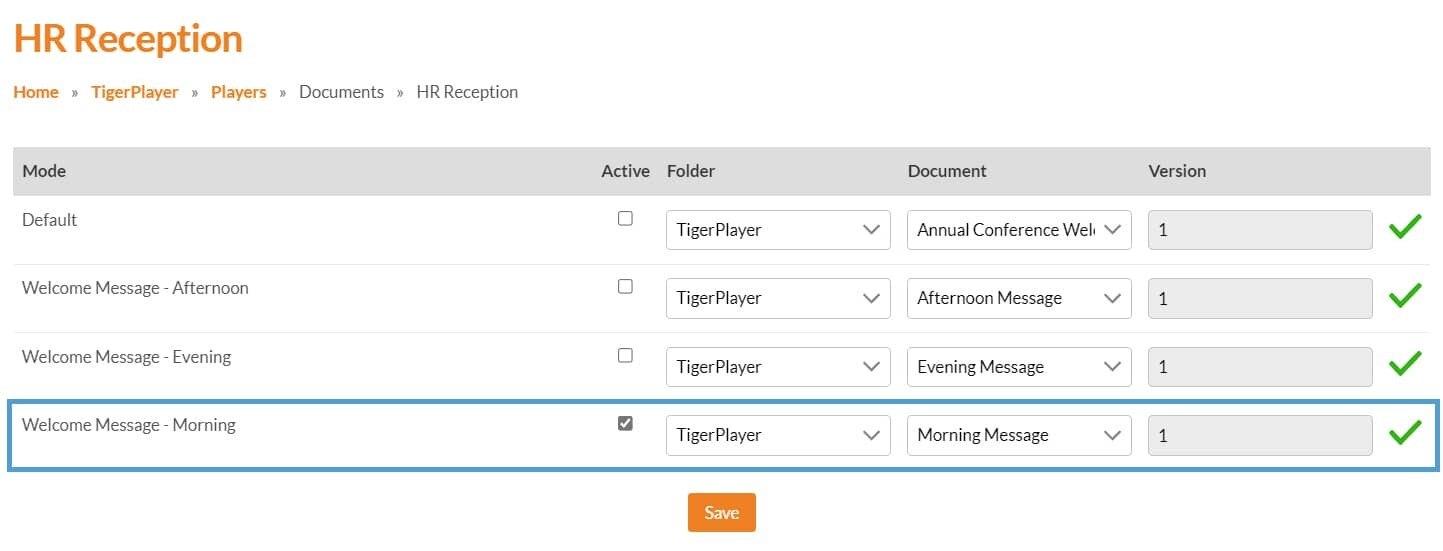This screenshot has width=1443, height=551.
Task: Check Active for Welcome Message - Evening
Action: click(x=625, y=355)
